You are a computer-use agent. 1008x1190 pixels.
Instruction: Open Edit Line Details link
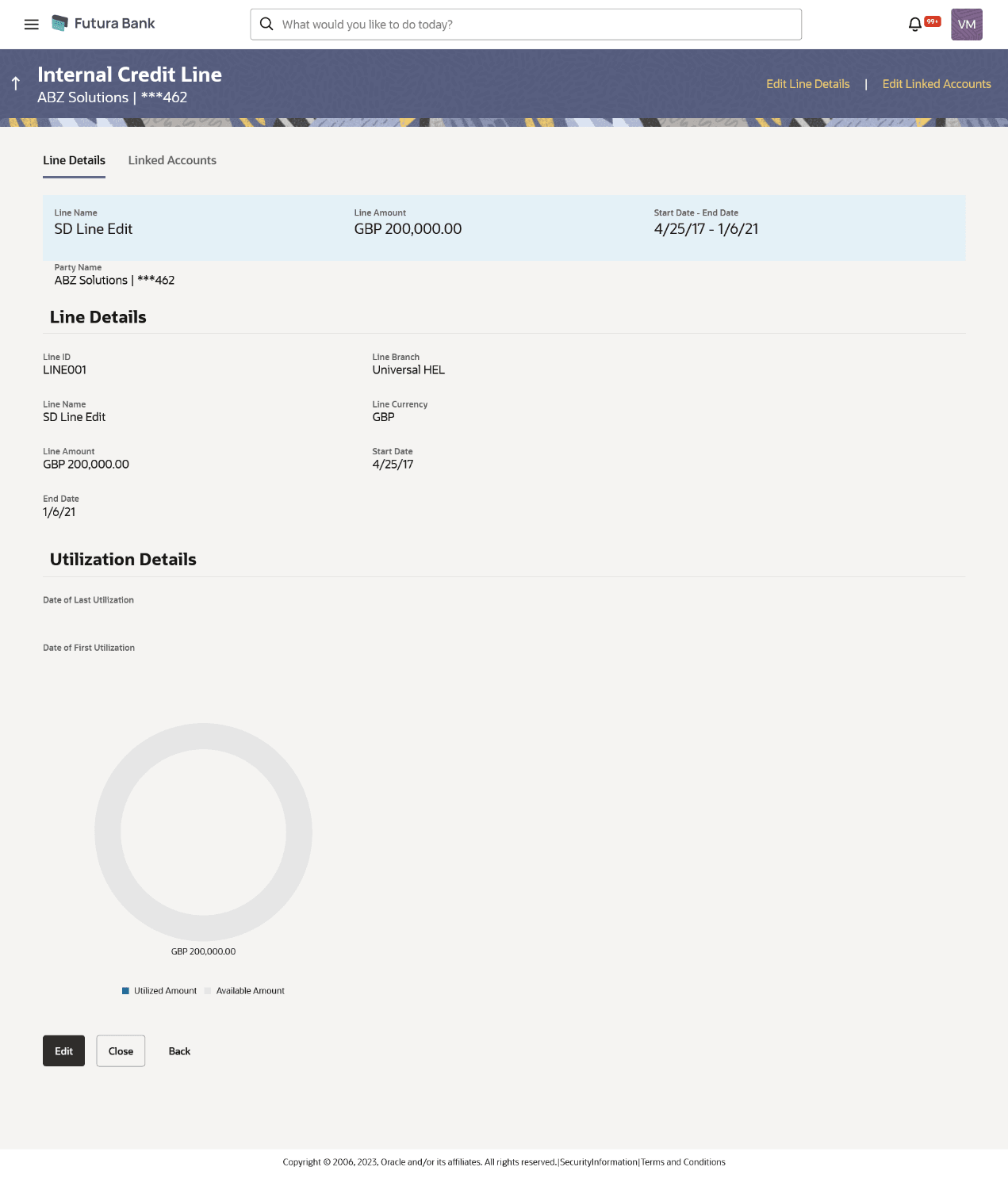click(807, 84)
